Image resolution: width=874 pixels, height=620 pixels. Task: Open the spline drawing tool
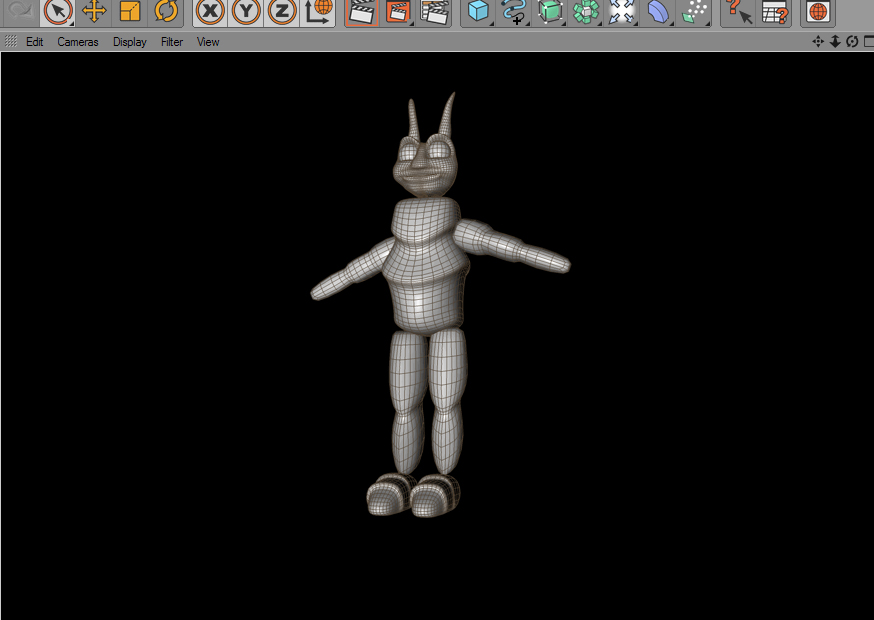tap(514, 11)
